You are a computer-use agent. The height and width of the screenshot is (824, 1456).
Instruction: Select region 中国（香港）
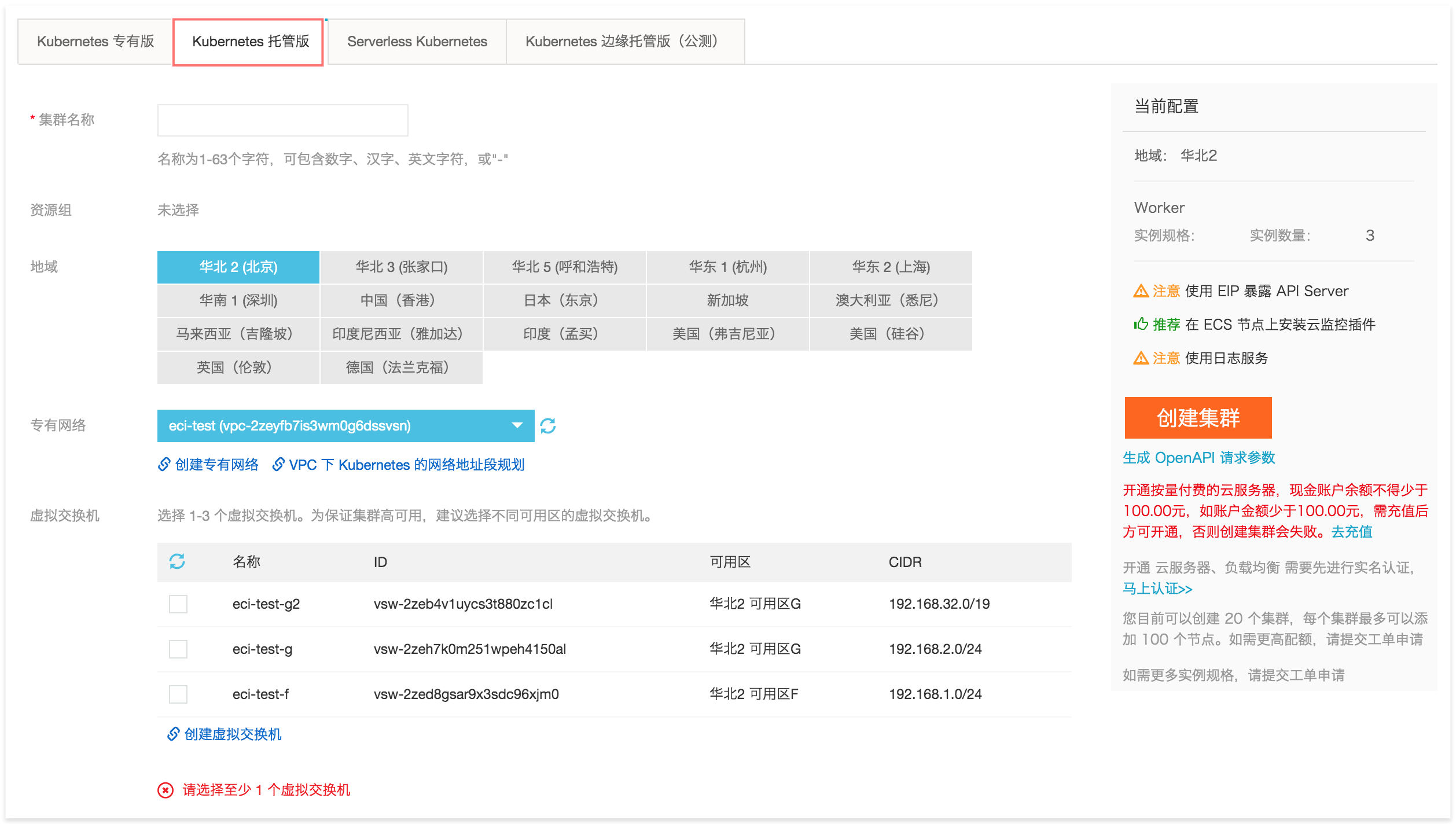click(x=401, y=300)
